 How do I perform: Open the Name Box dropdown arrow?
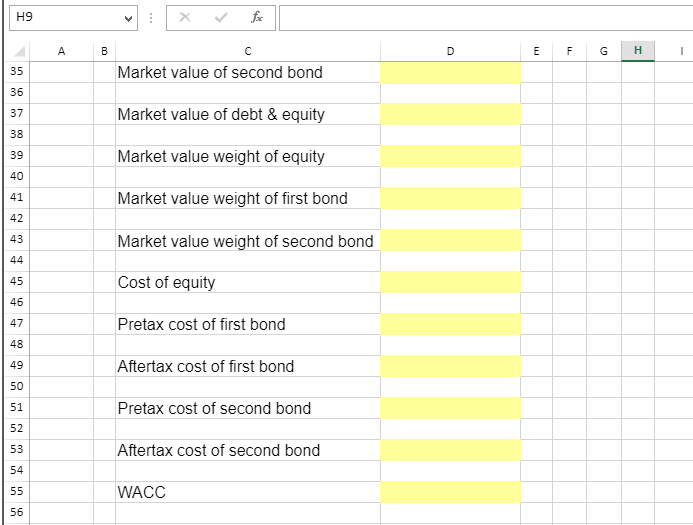click(x=128, y=19)
